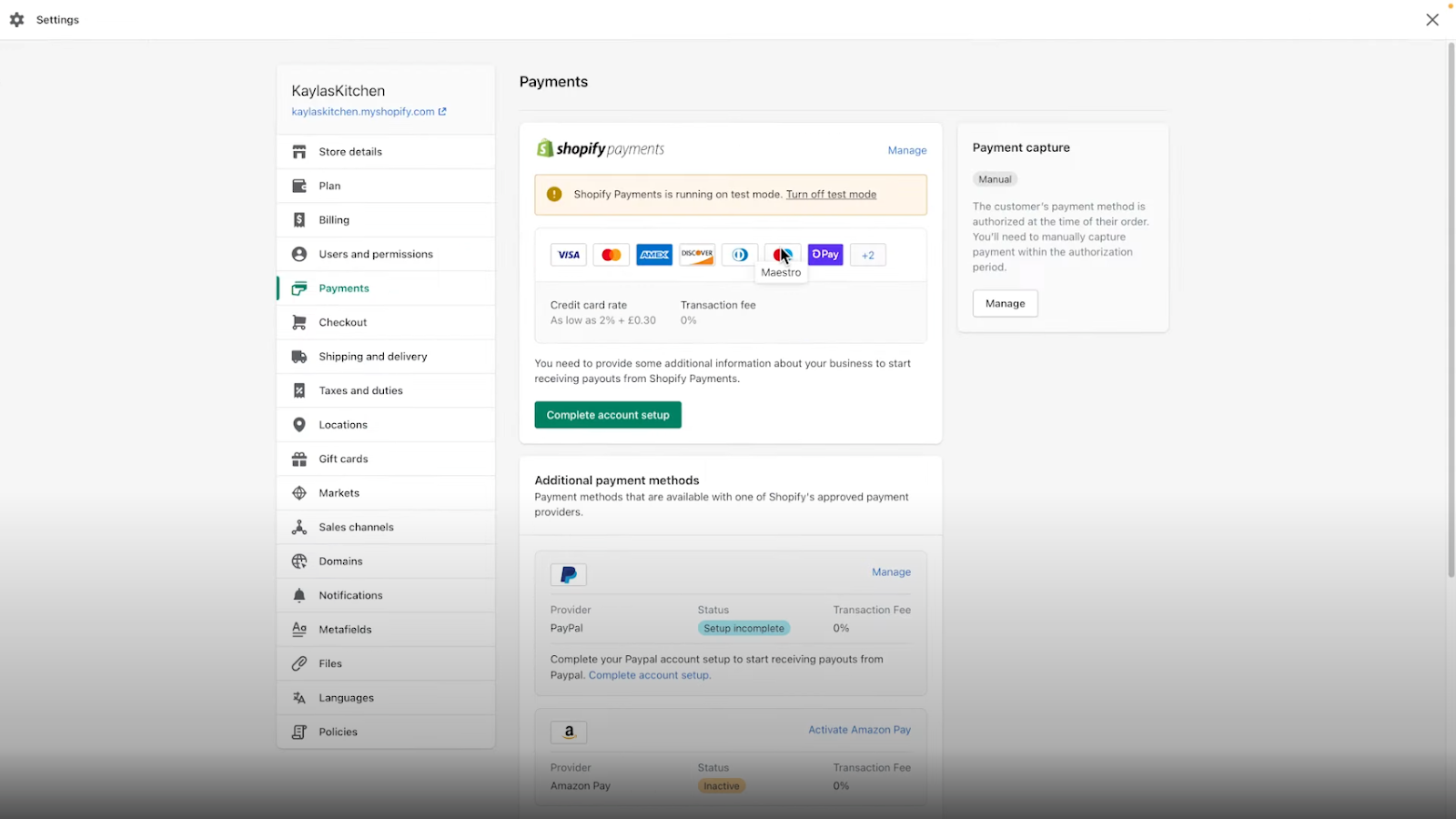Click the Policies document icon
The image size is (1456, 819).
(x=299, y=732)
